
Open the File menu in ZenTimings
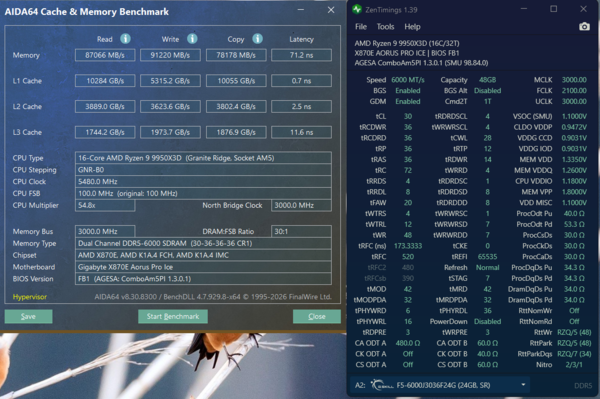pos(361,27)
